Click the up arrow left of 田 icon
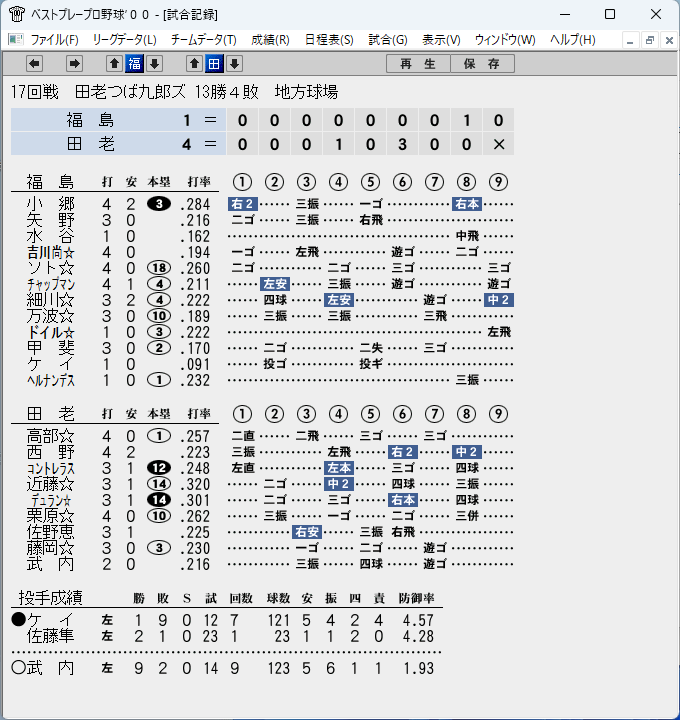The height and width of the screenshot is (720, 680). (194, 64)
